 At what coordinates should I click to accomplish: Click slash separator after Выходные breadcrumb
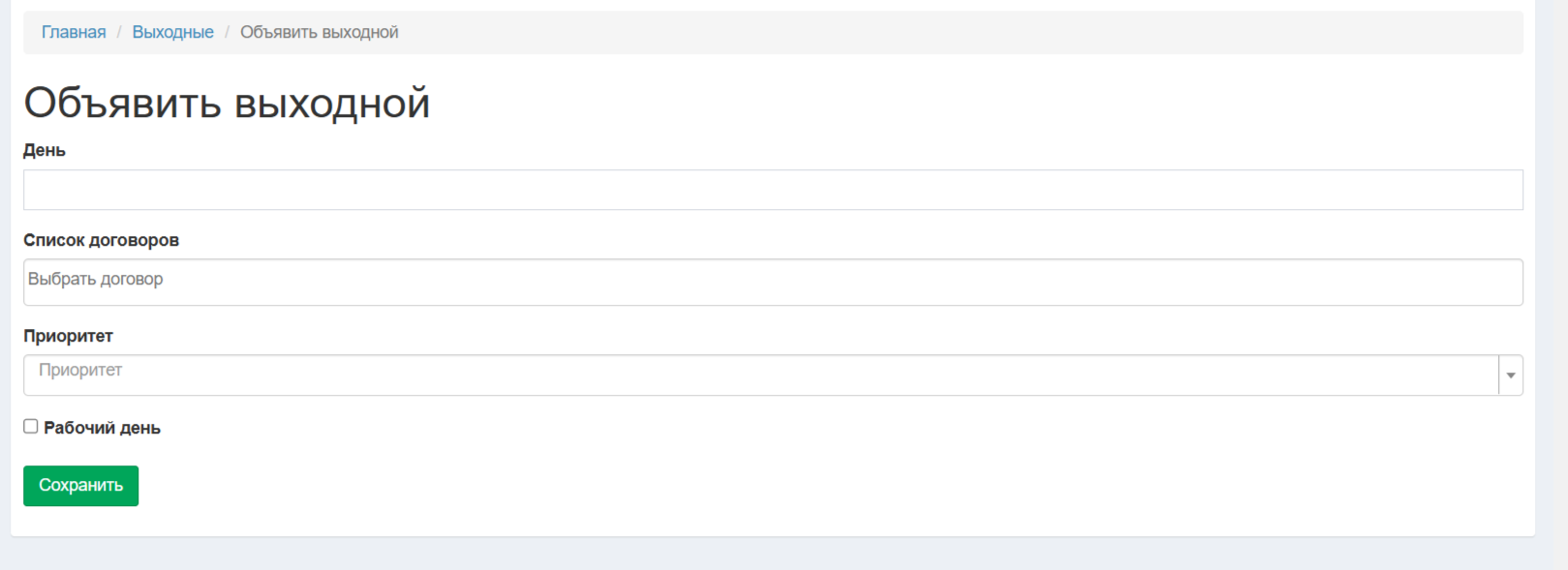227,32
